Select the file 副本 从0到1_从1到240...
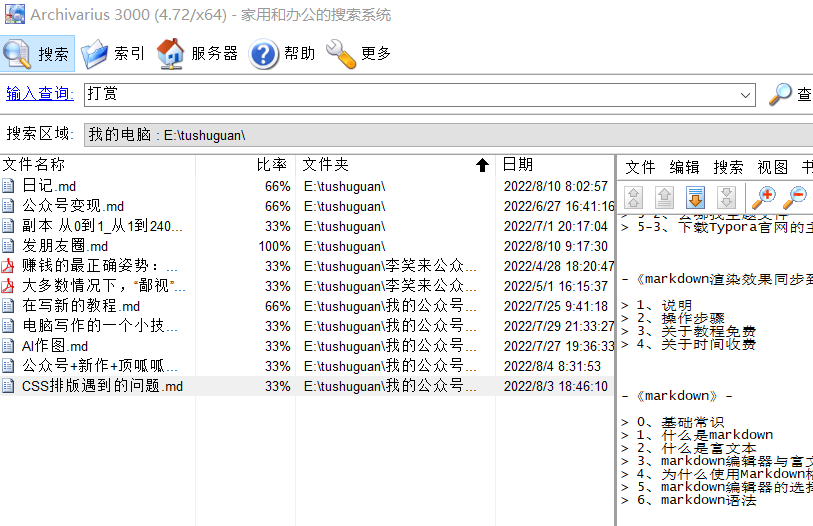Viewport: 813px width, 526px height. [102, 226]
